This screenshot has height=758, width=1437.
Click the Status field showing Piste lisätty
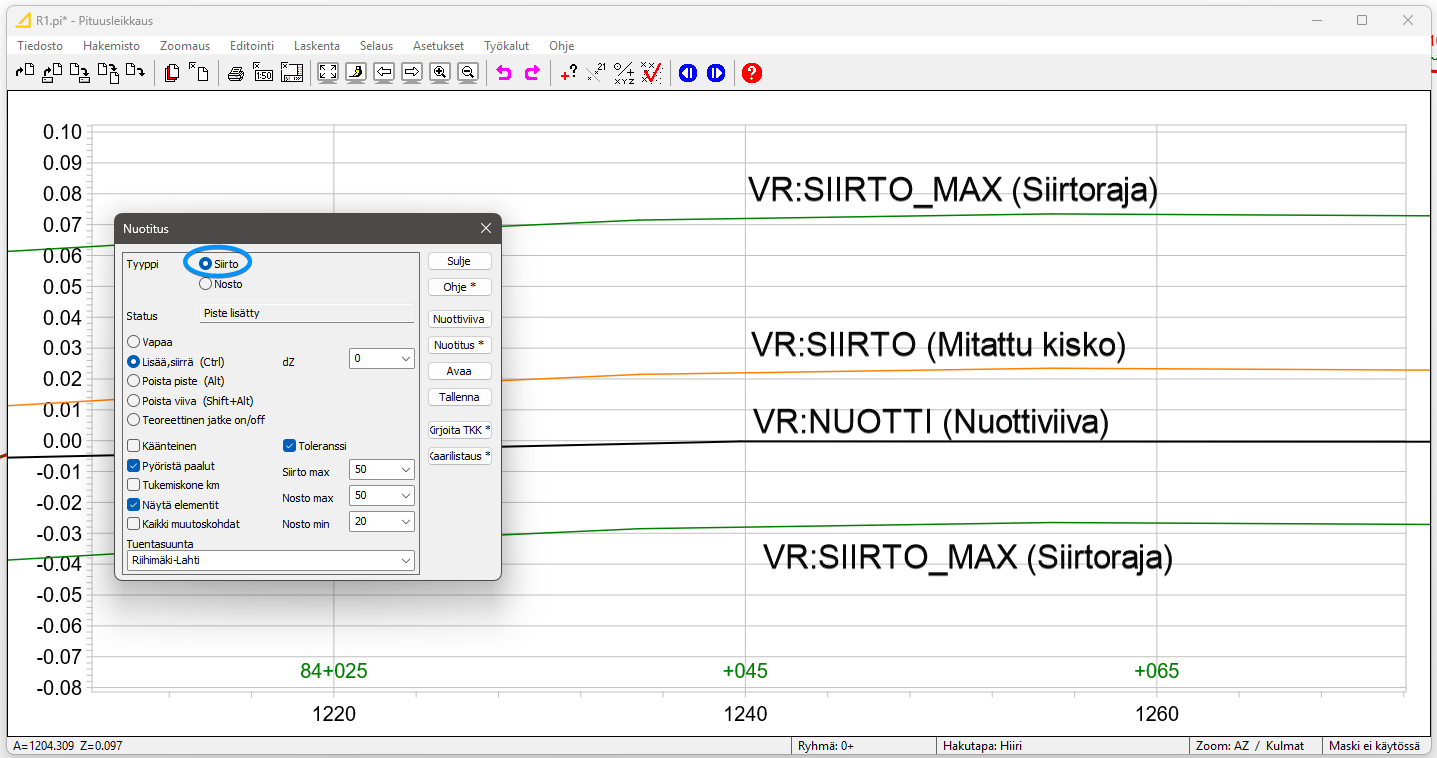click(307, 313)
